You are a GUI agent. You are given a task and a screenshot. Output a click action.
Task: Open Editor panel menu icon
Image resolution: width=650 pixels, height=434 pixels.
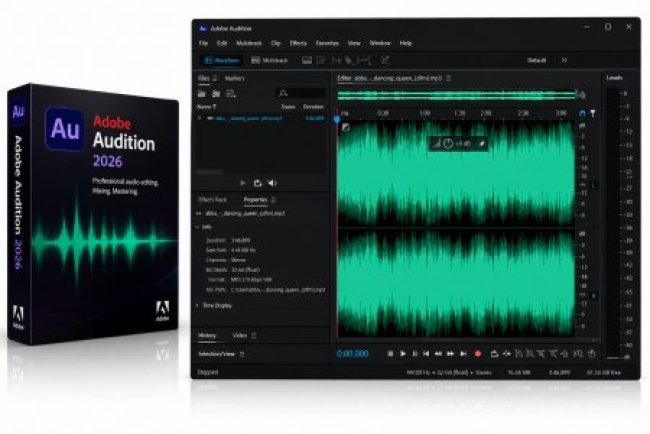449,78
